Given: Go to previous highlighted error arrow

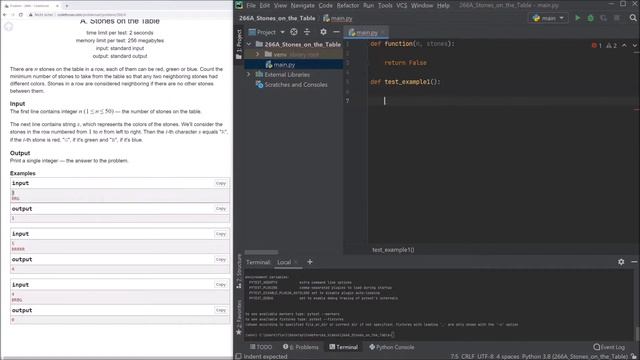Looking at the screenshot, I should tap(624, 45).
